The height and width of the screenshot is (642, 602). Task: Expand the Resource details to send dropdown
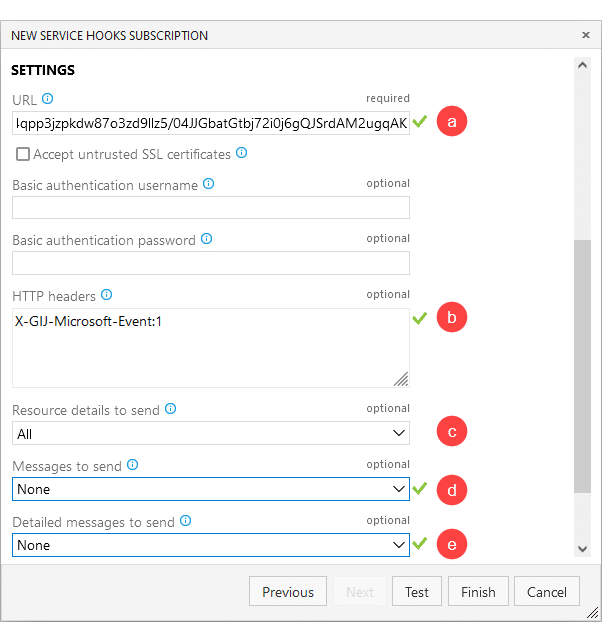pyautogui.click(x=211, y=433)
